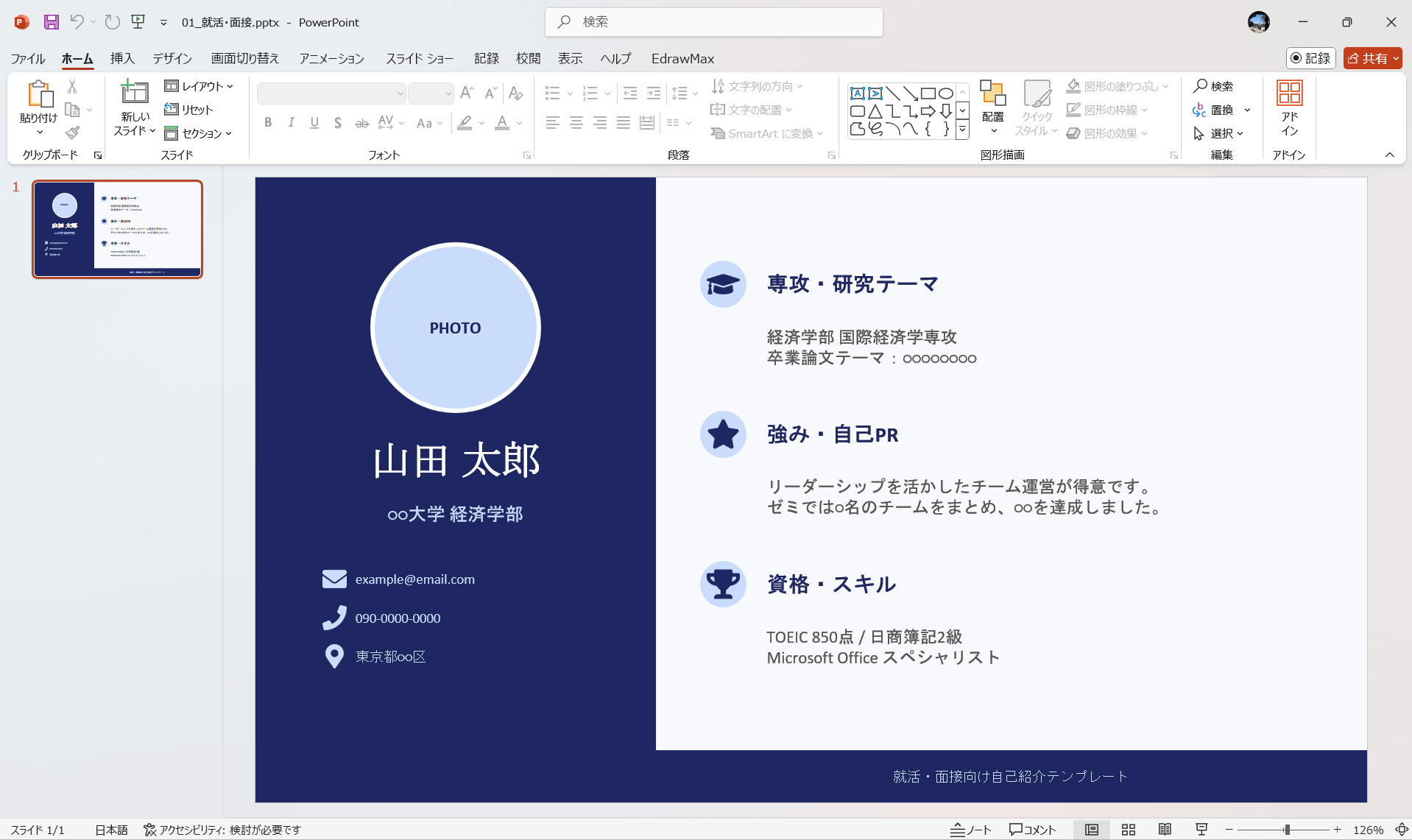This screenshot has height=840, width=1412.
Task: Toggle bold formatting
Action: [268, 122]
